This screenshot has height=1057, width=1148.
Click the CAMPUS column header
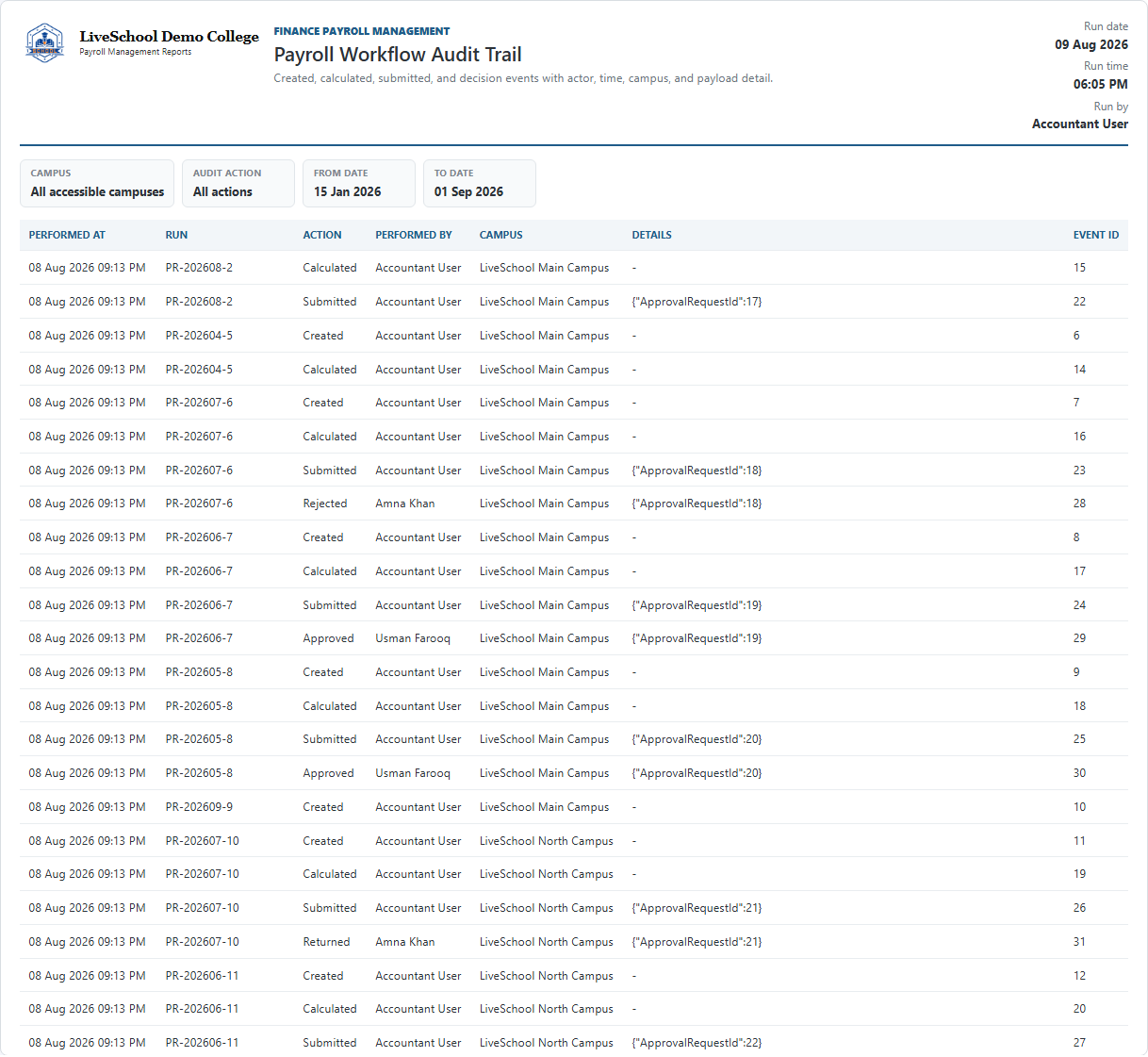pos(500,235)
